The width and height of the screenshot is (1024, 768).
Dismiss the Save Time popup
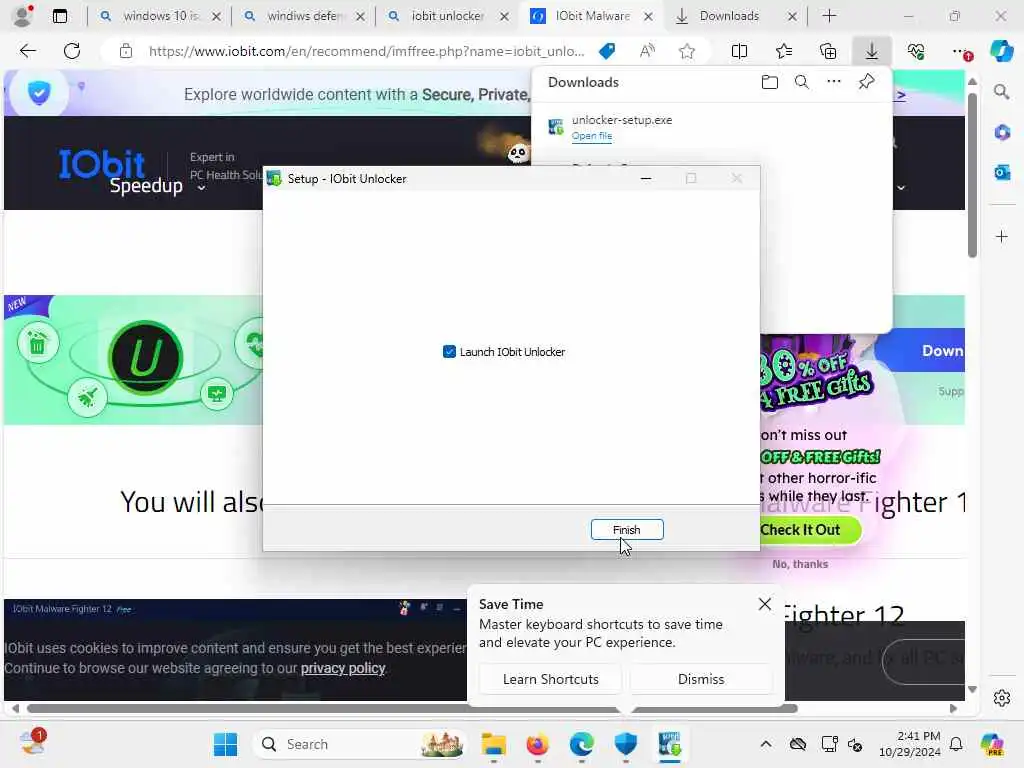(701, 679)
